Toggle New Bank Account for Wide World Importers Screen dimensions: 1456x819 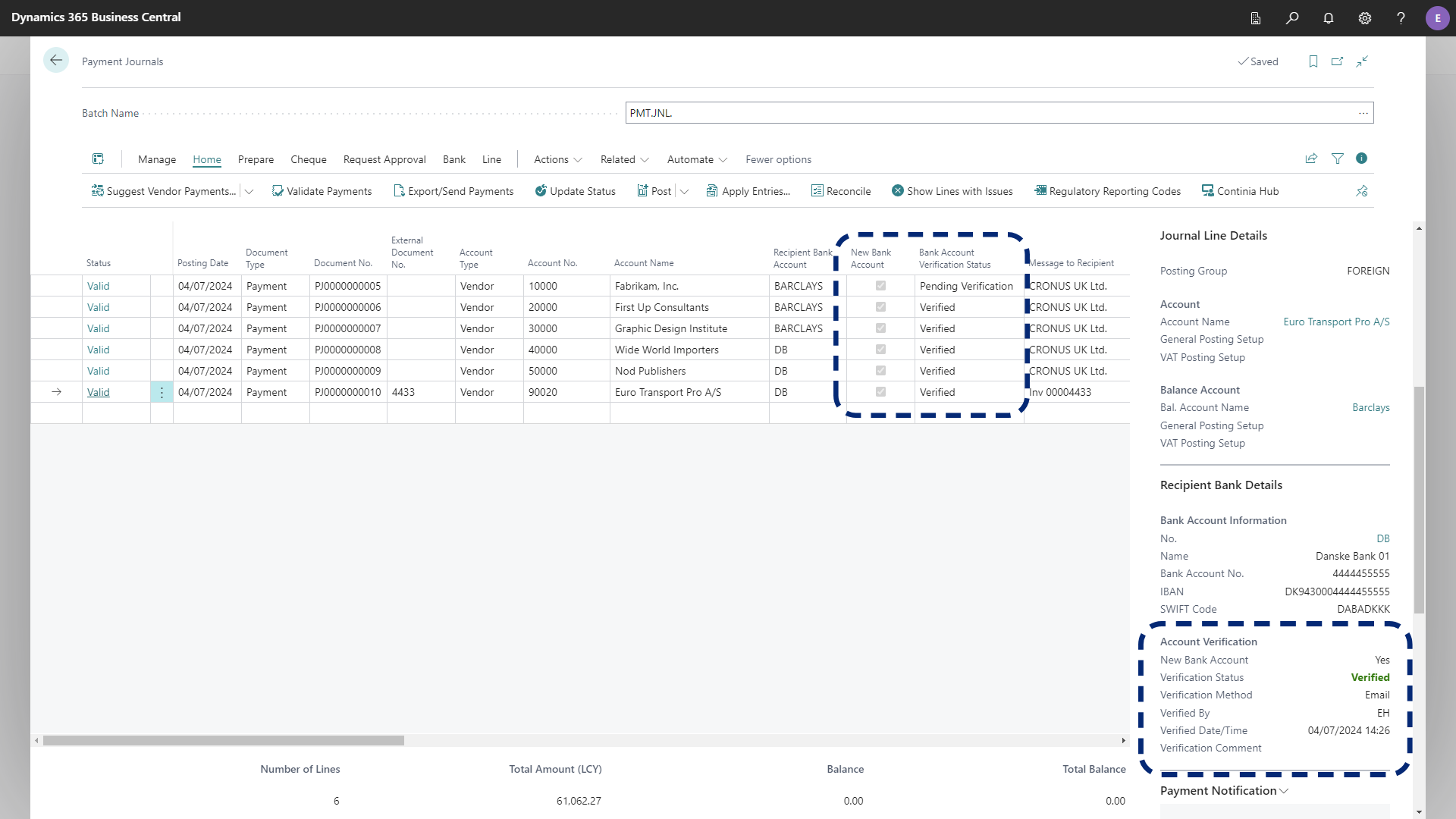pos(880,350)
